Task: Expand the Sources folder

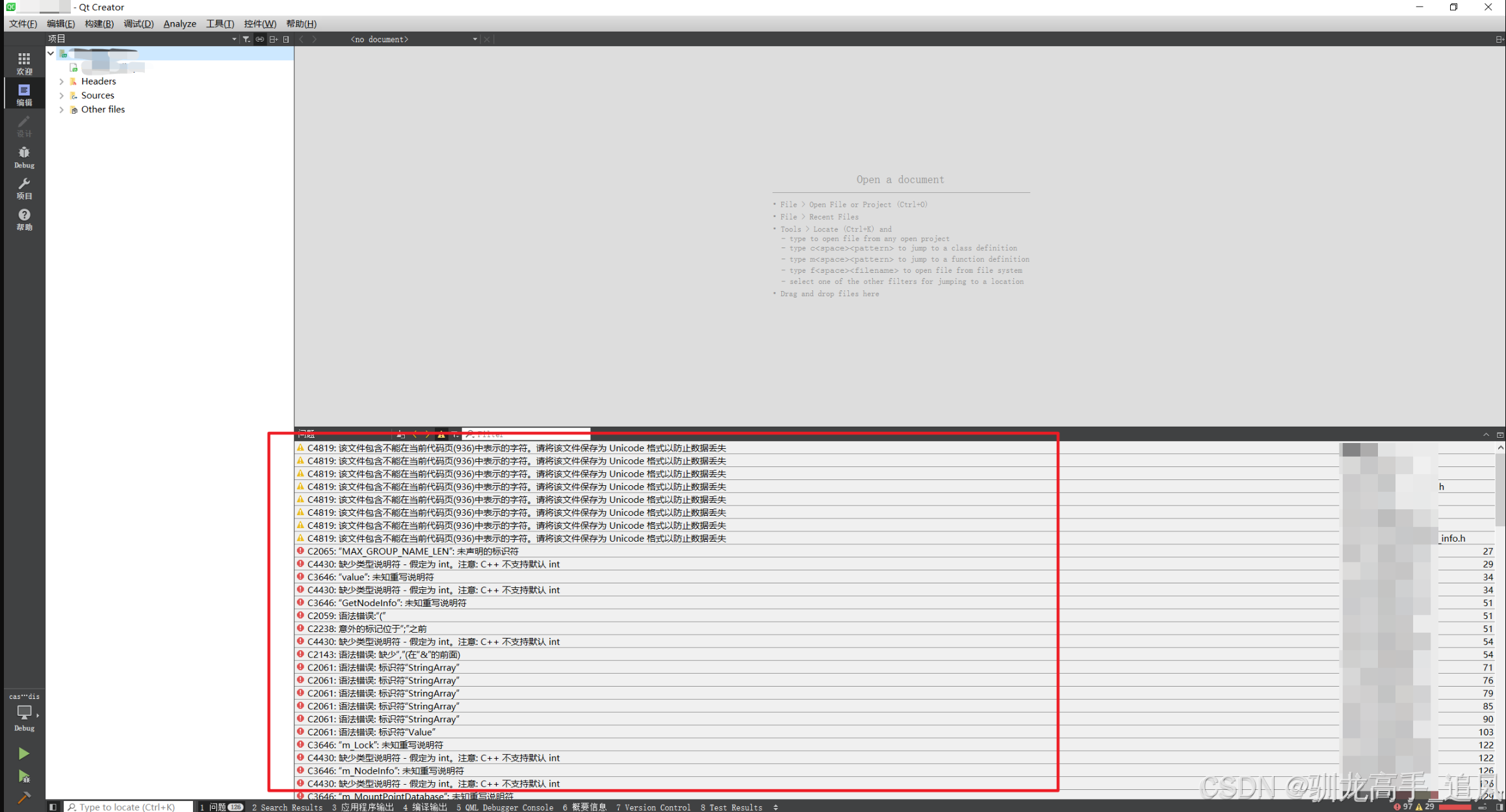Action: (62, 95)
